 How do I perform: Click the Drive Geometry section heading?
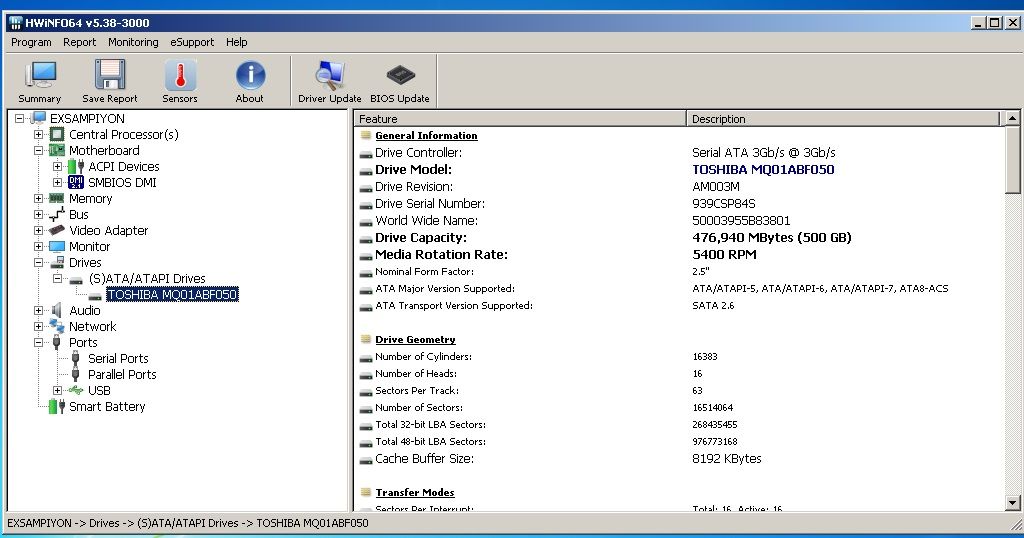pyautogui.click(x=415, y=340)
